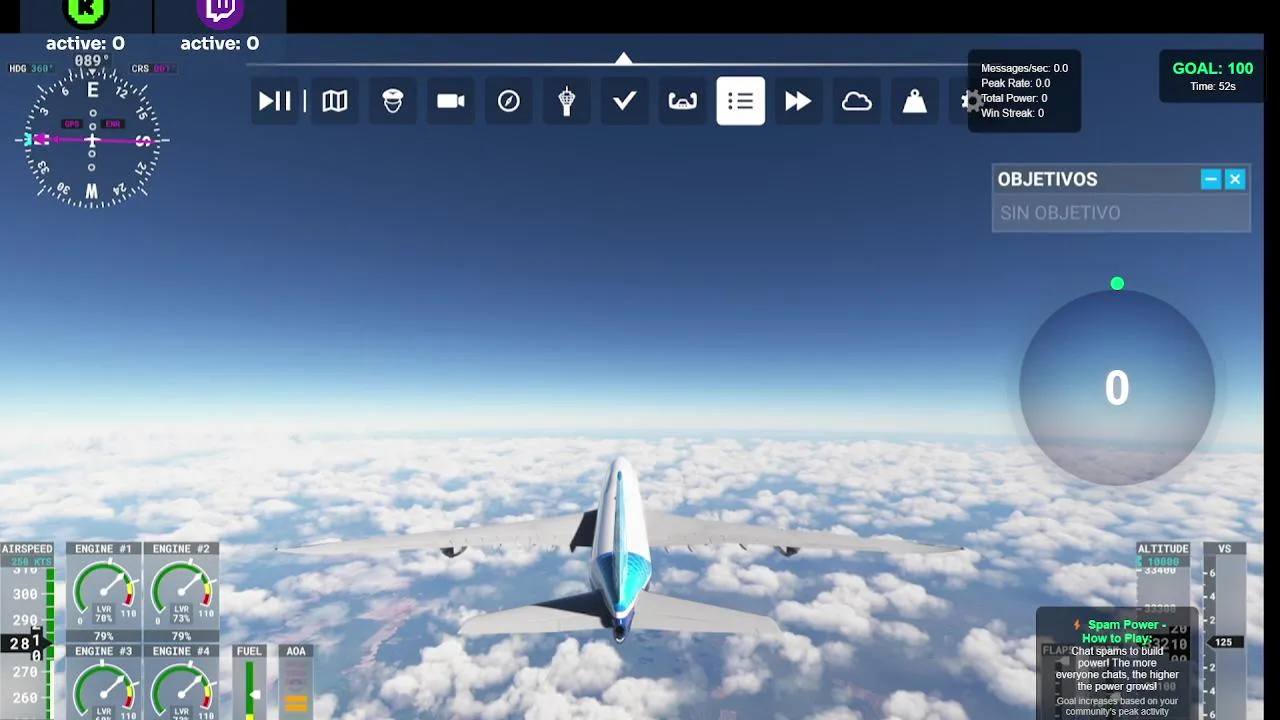The height and width of the screenshot is (720, 1280).
Task: Open the camera toolbar icon
Action: click(451, 101)
